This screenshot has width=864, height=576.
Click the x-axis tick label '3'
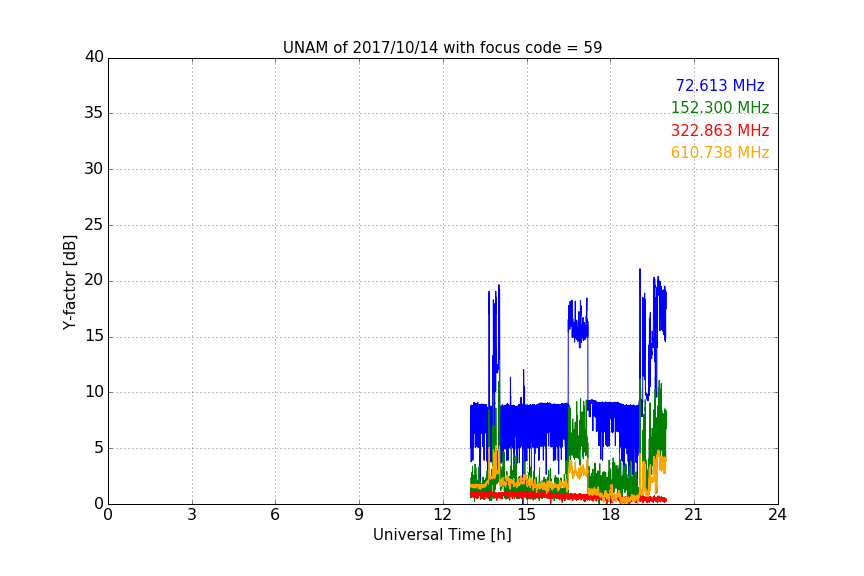point(192,515)
